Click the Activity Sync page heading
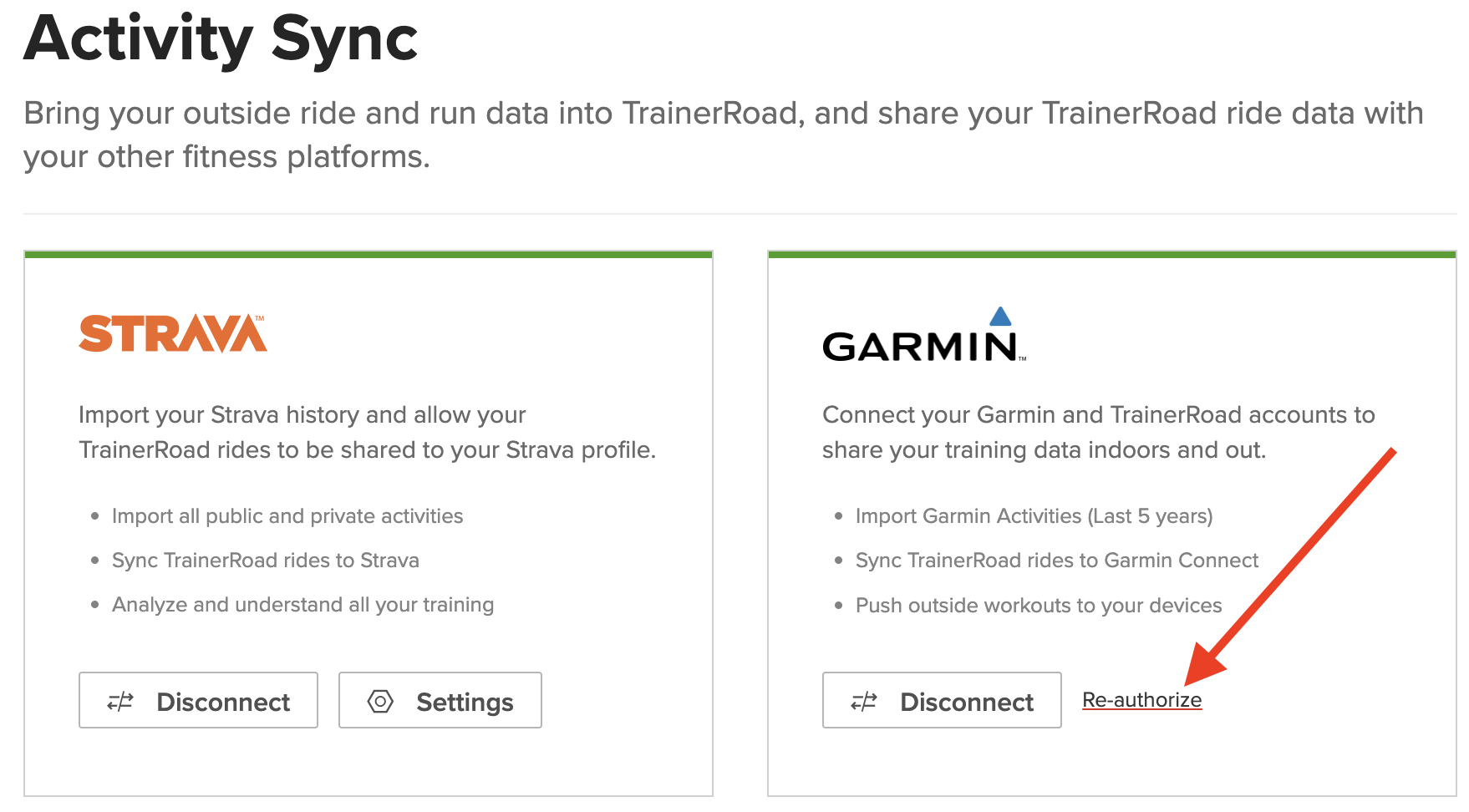Screen dimensions: 1469x812 tap(220, 37)
